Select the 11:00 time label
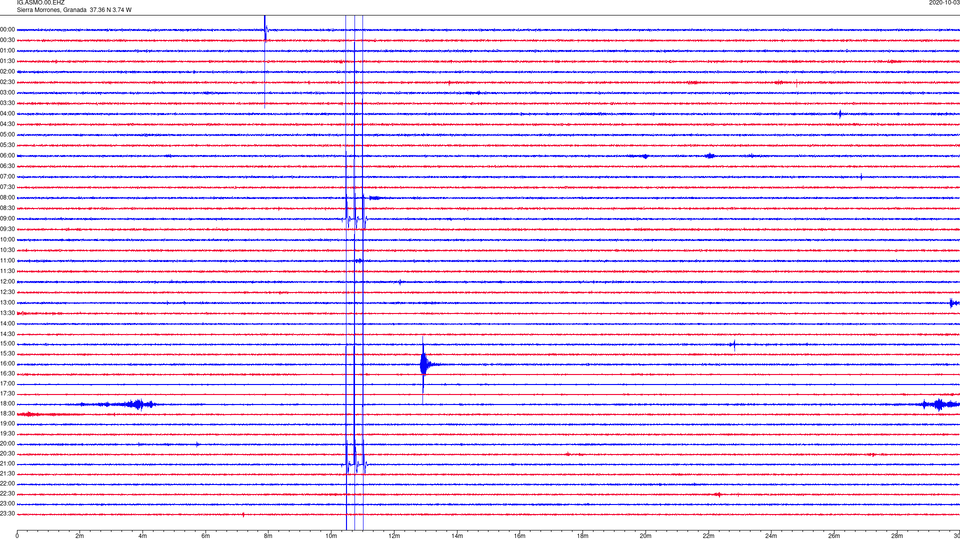 (x=7, y=261)
